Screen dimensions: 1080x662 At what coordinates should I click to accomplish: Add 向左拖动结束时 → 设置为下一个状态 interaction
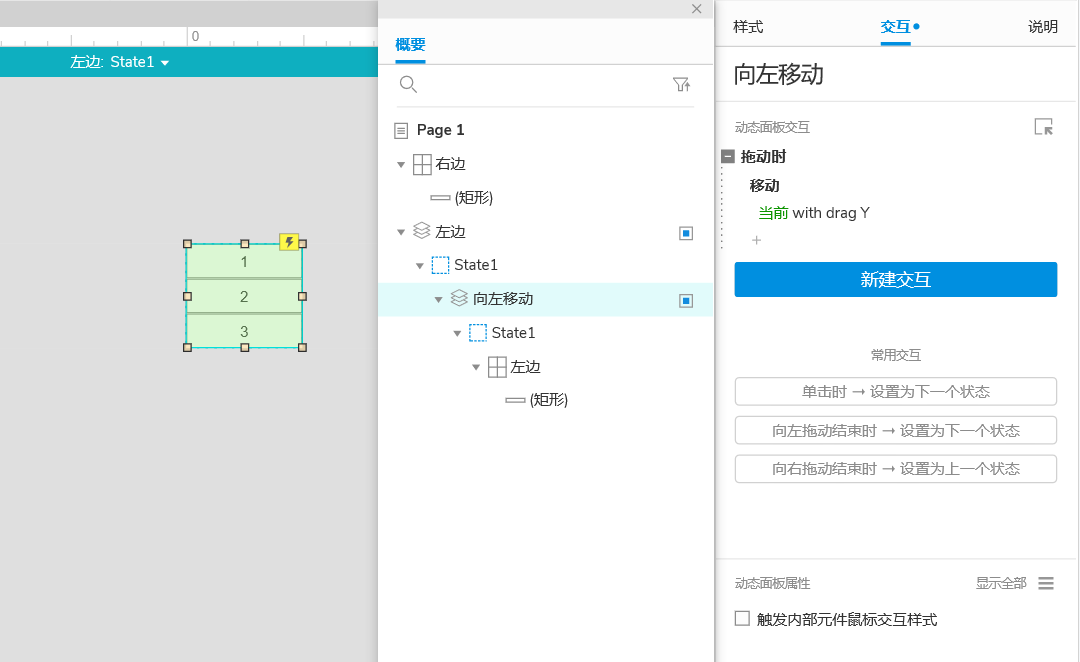tap(895, 431)
